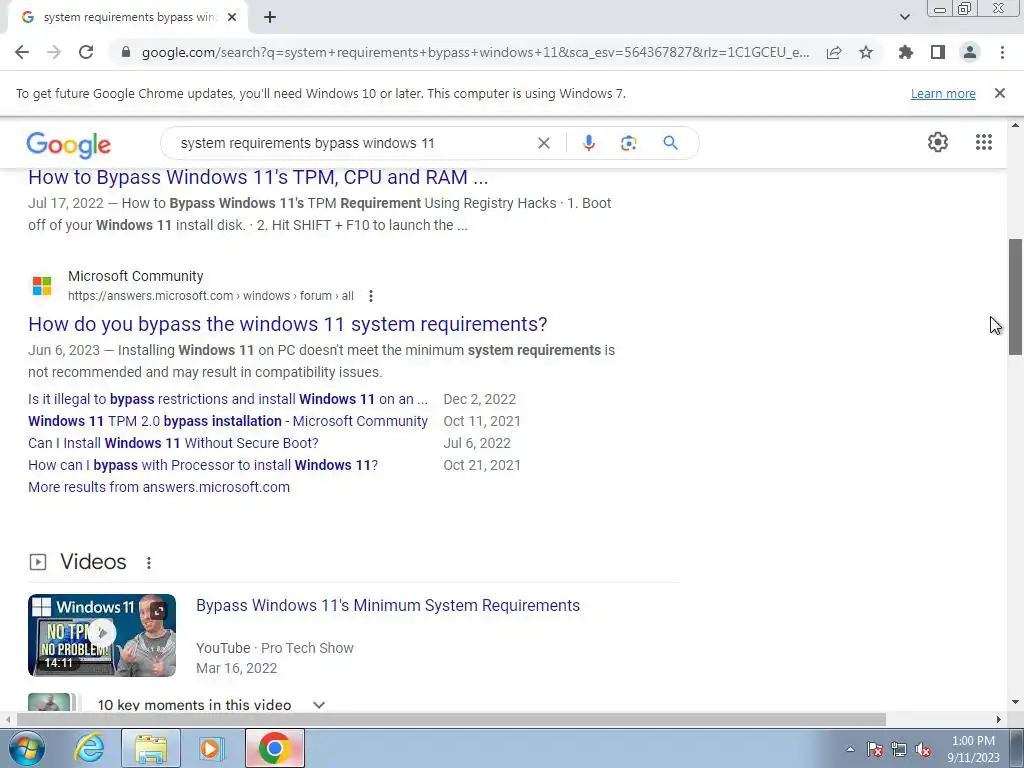1024x768 pixels.
Task: Dismiss the Windows 7 update notice
Action: [x=1000, y=93]
